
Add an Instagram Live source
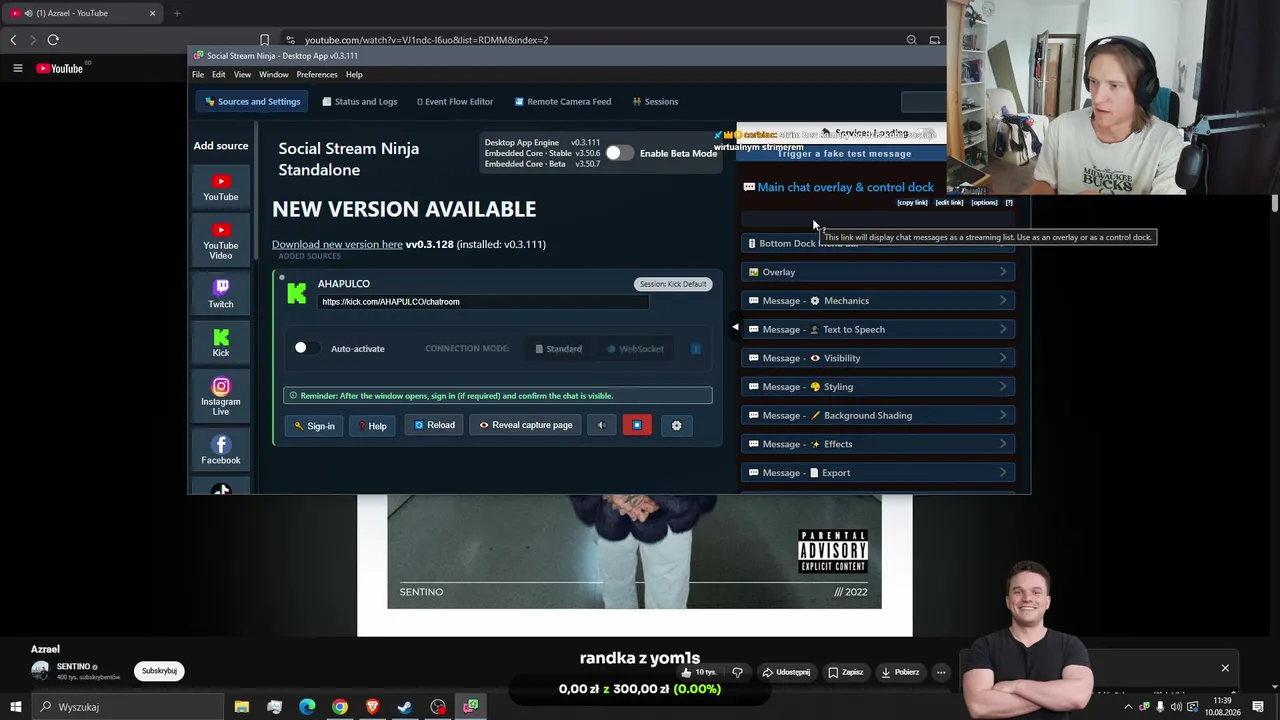coord(221,396)
